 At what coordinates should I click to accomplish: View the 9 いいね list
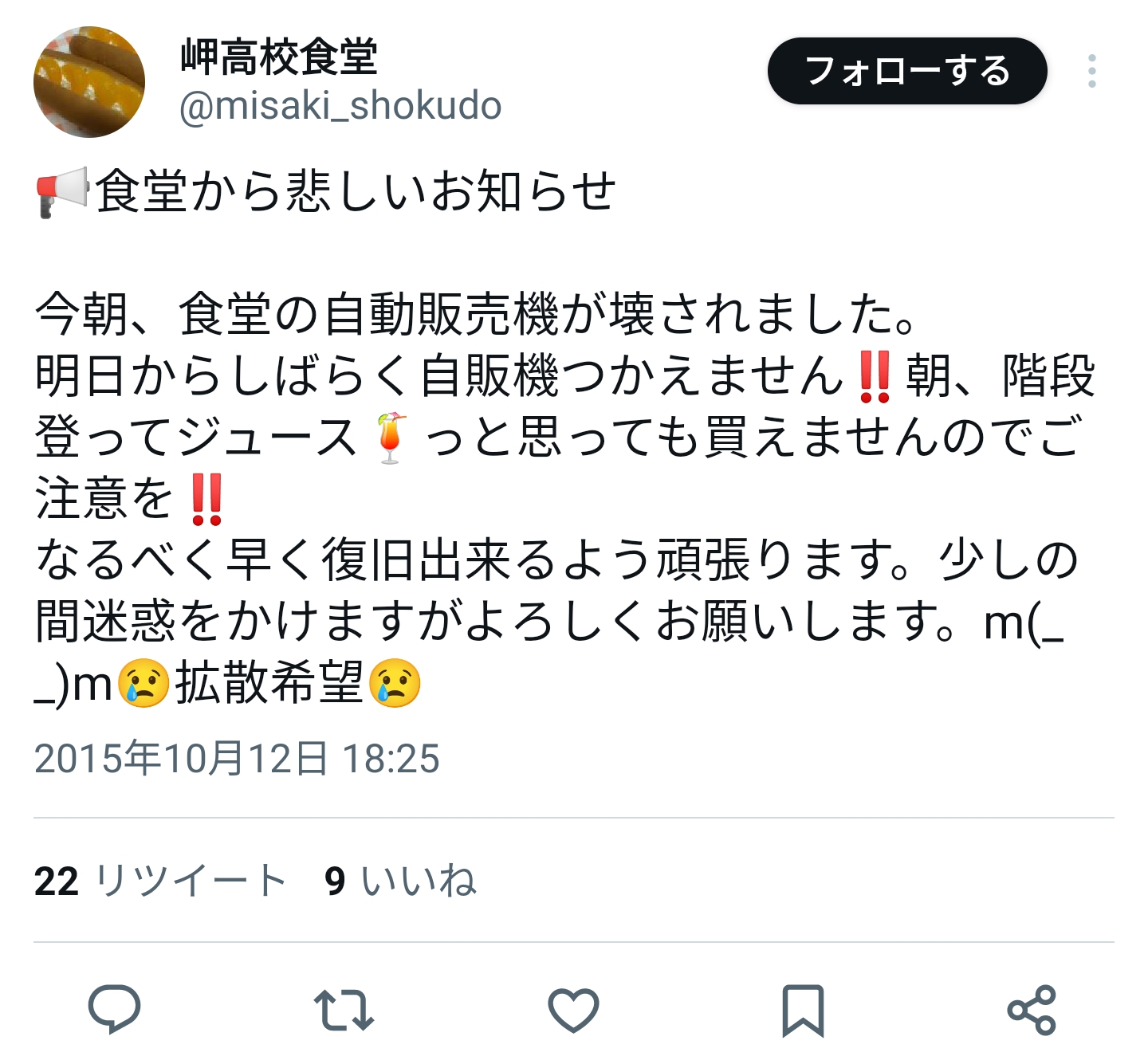click(400, 881)
